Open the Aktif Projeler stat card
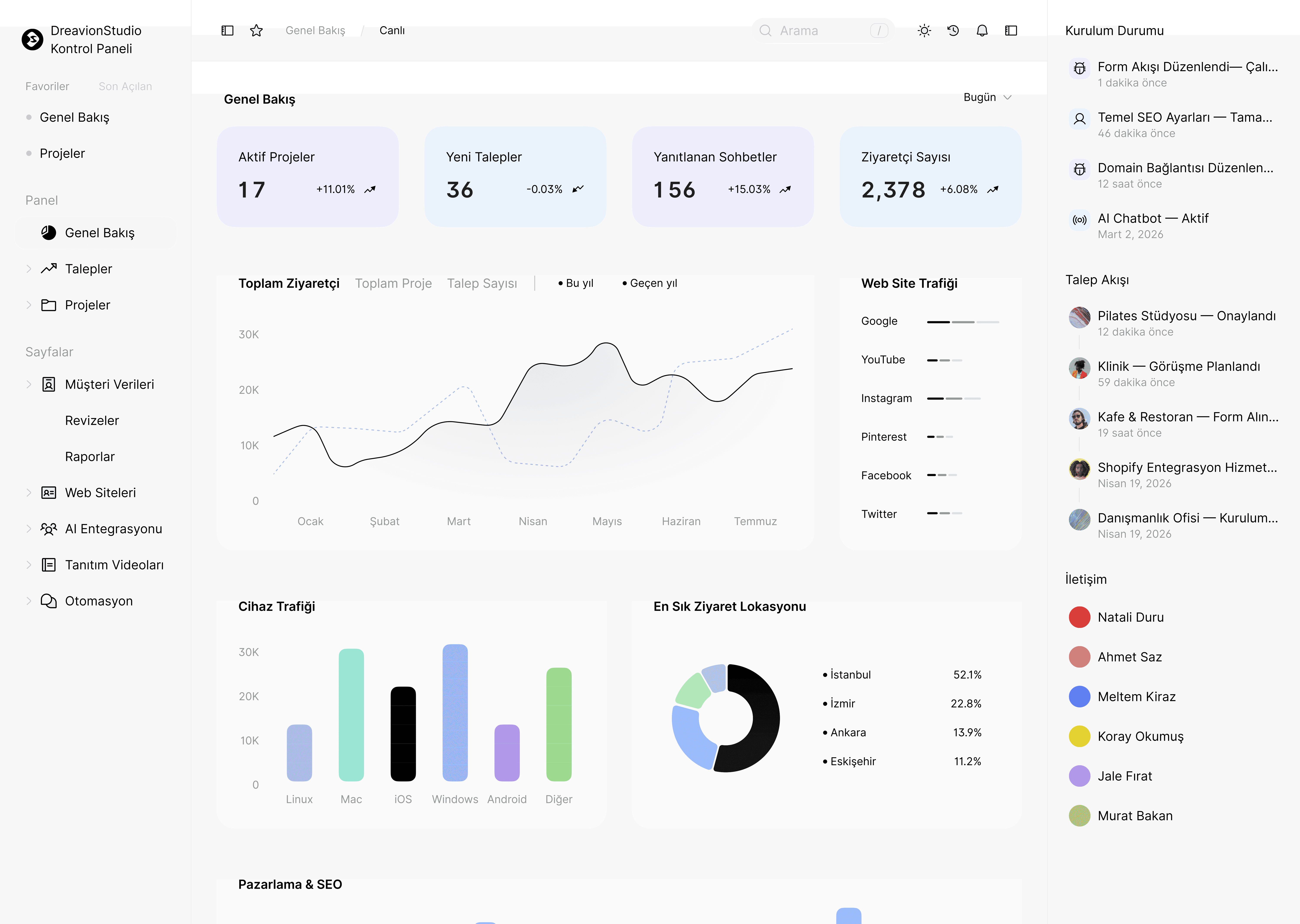 pyautogui.click(x=308, y=177)
